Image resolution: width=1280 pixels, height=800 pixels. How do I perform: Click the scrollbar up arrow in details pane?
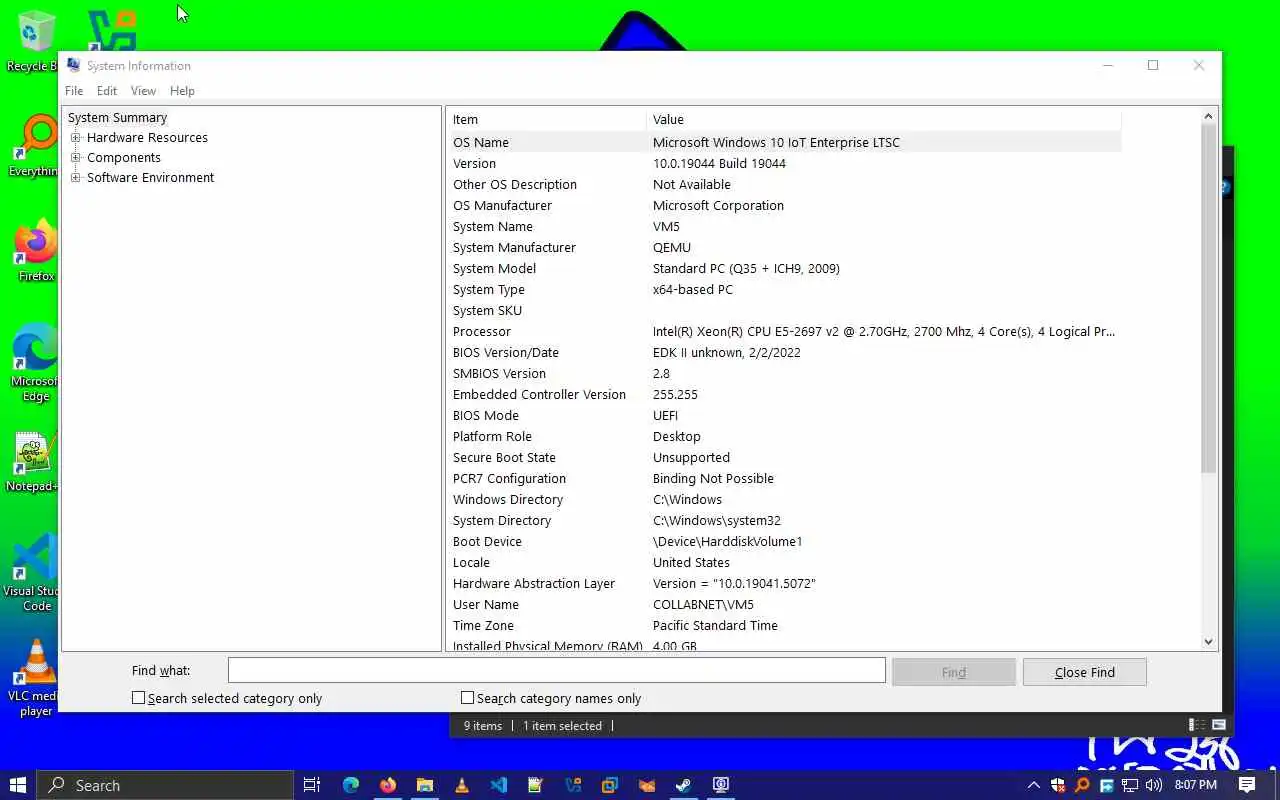click(1208, 116)
